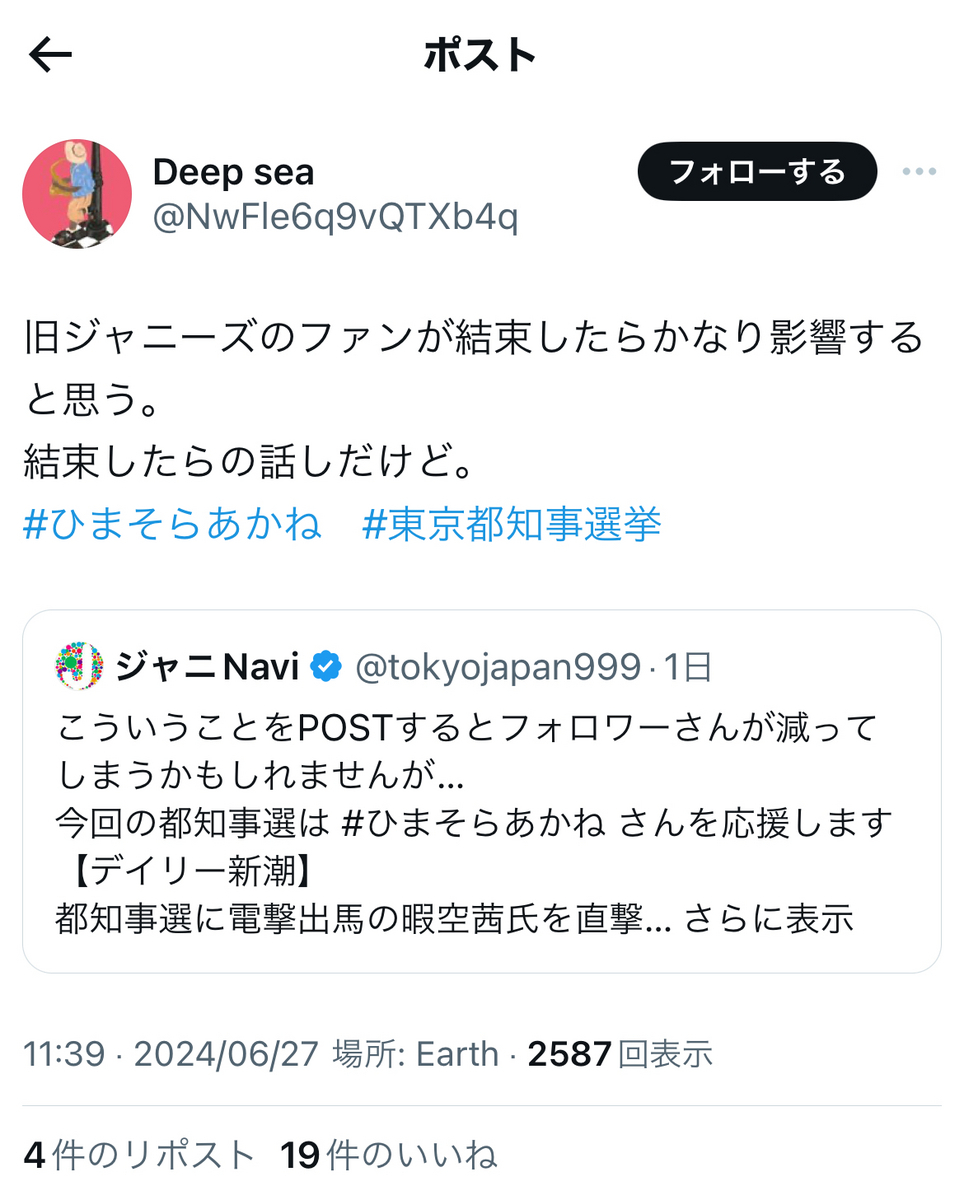Open the Deep sea display name

point(234,172)
